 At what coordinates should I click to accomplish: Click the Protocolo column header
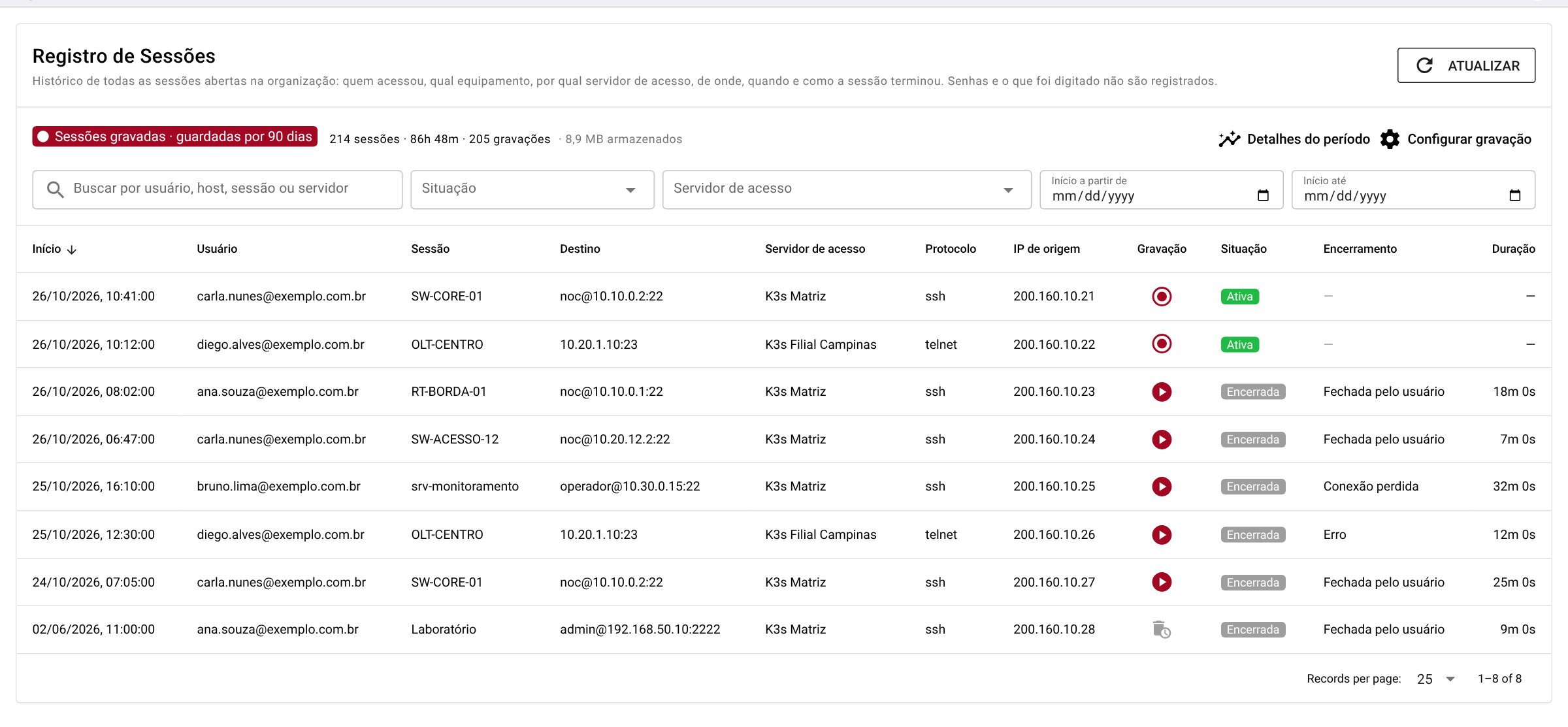[951, 249]
